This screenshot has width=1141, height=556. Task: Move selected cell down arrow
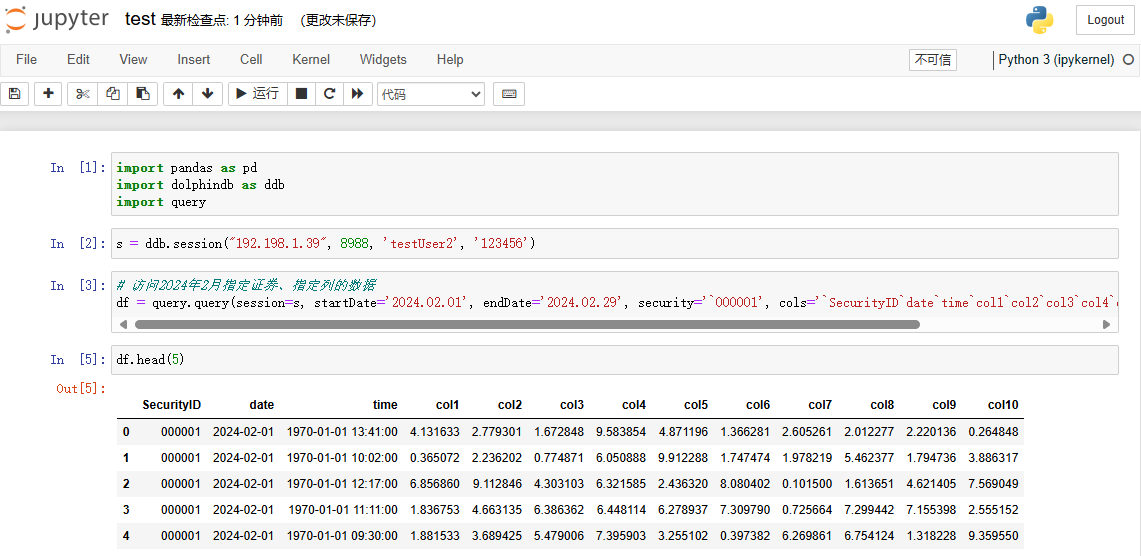(207, 94)
